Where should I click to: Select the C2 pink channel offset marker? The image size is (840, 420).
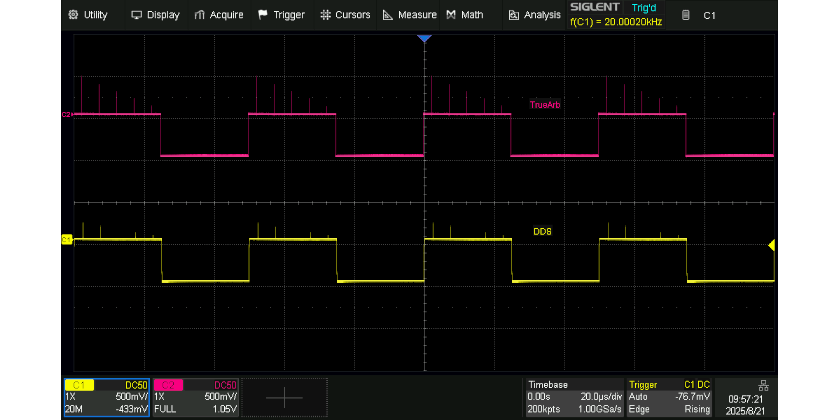pyautogui.click(x=66, y=115)
